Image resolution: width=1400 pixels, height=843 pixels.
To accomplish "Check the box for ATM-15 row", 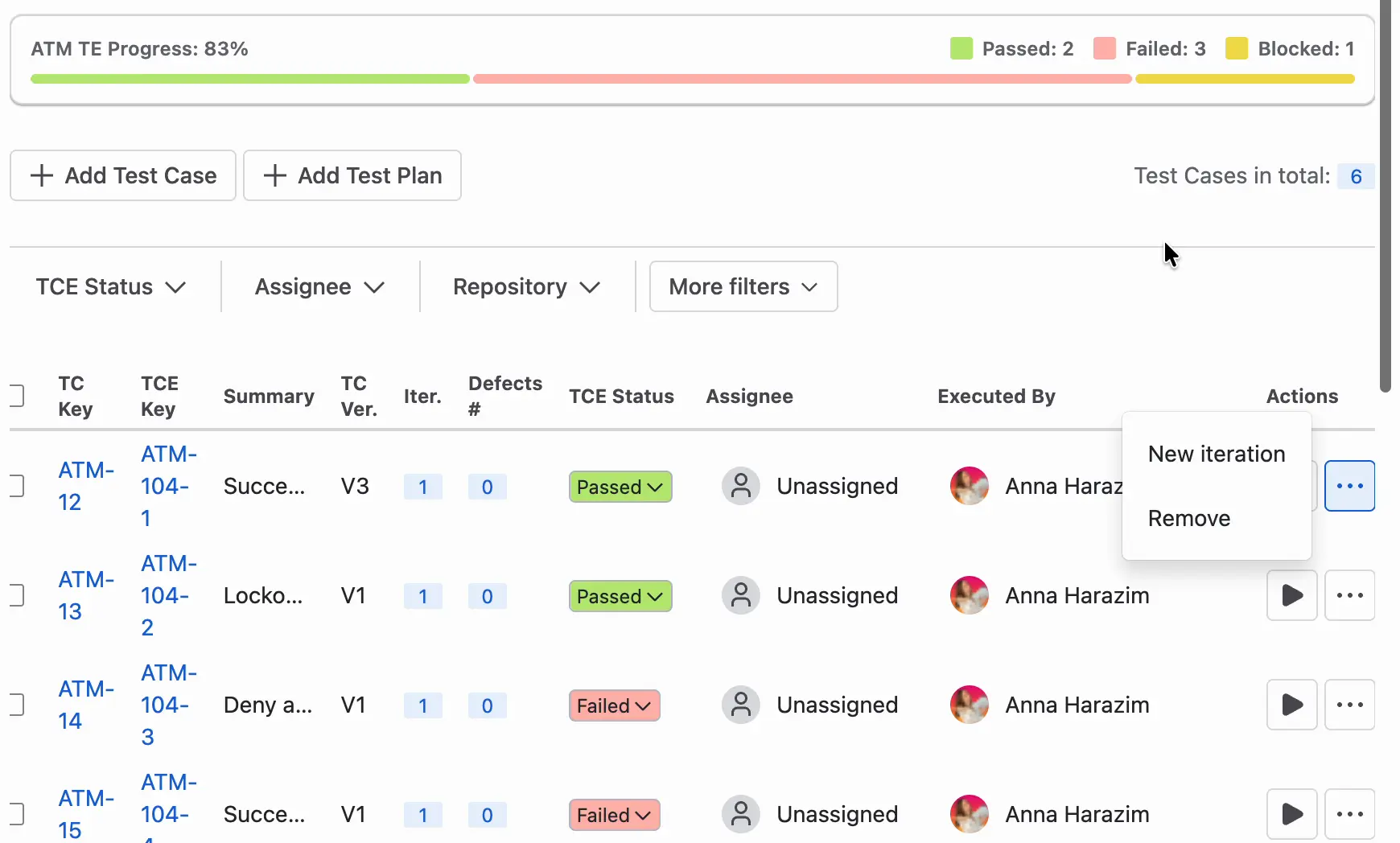I will [x=16, y=814].
